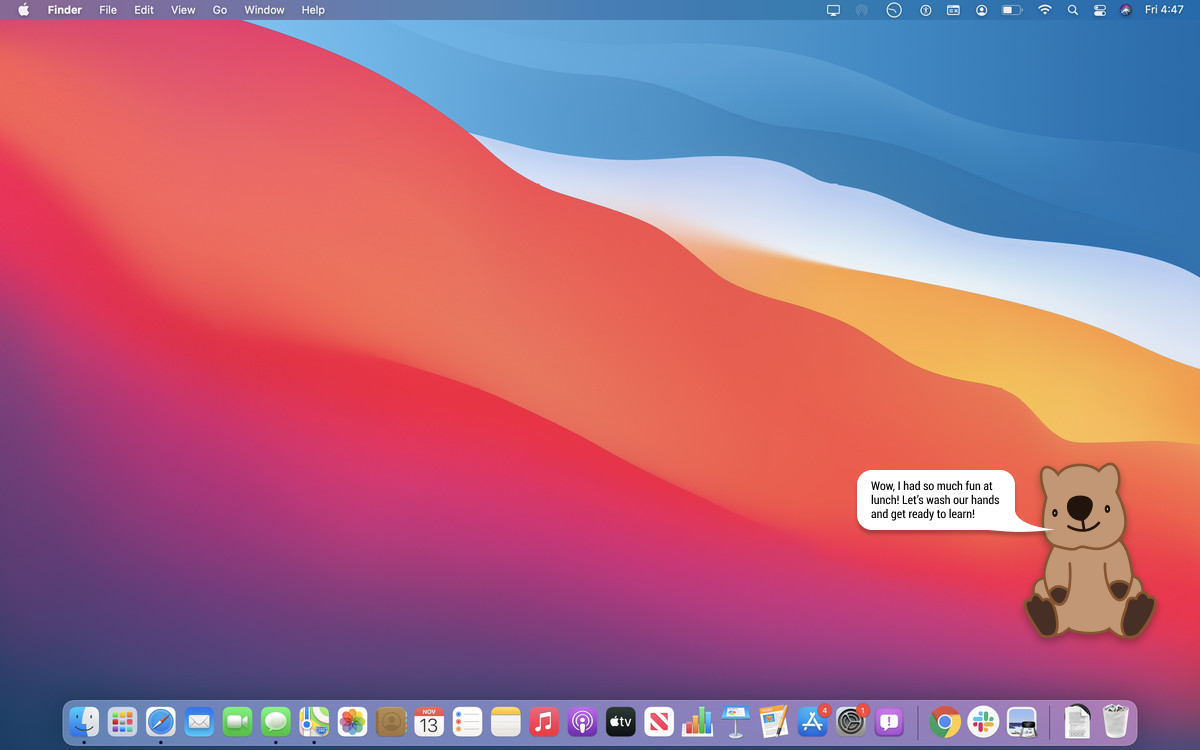Launch Slack from the Dock

coord(983,721)
